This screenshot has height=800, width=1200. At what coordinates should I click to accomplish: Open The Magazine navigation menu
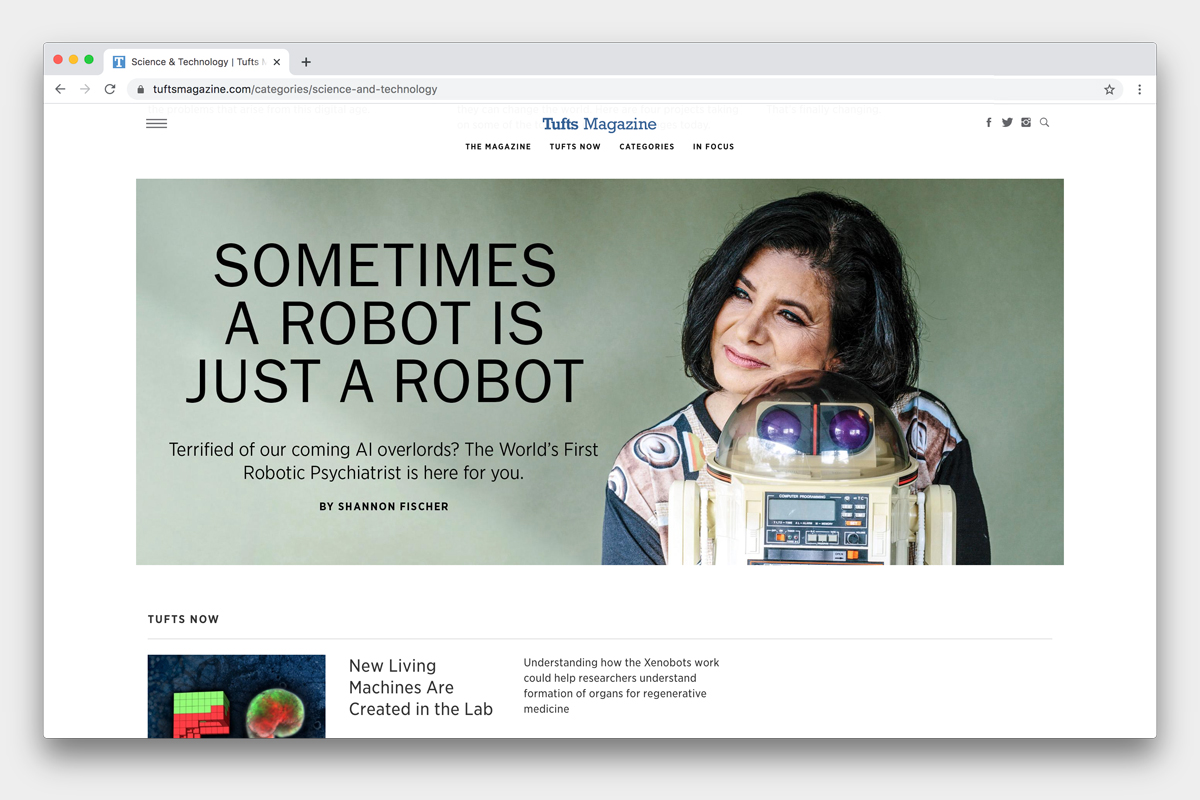click(498, 147)
